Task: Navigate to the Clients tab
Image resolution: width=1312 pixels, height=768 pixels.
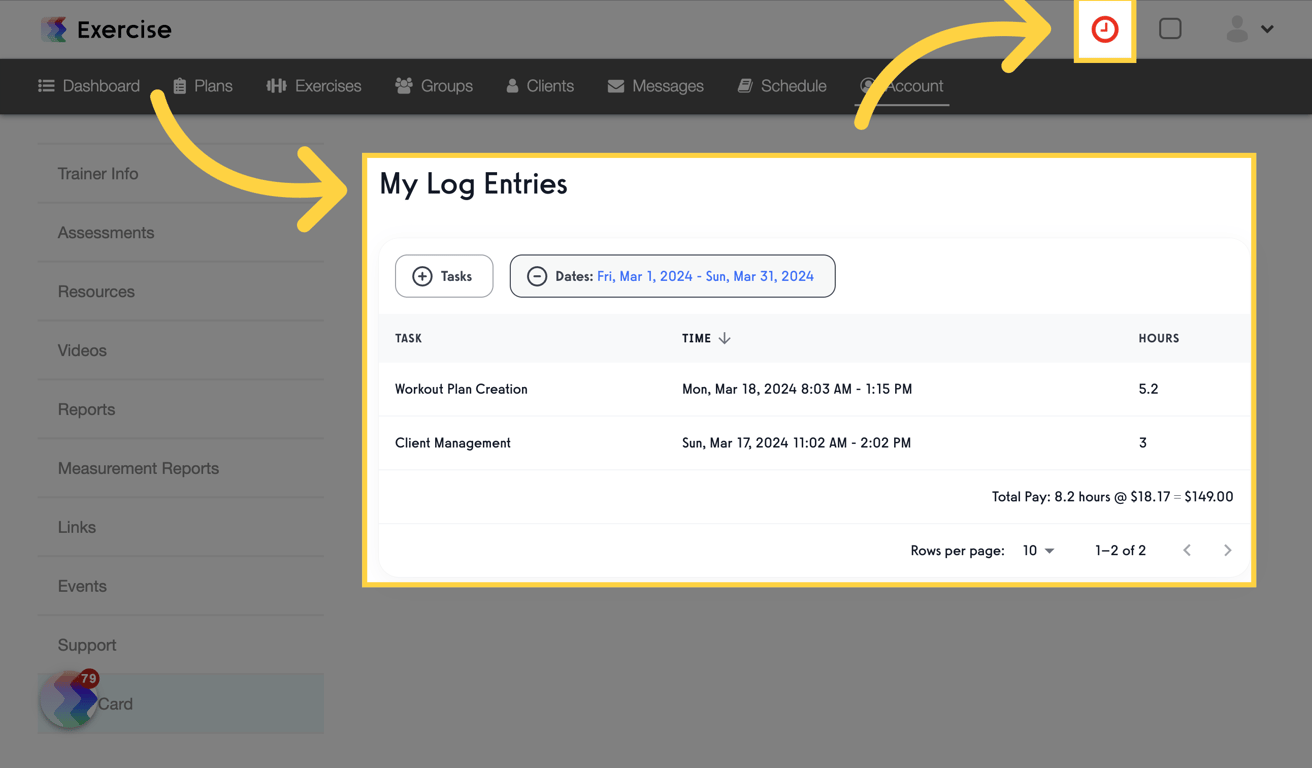Action: tap(540, 86)
